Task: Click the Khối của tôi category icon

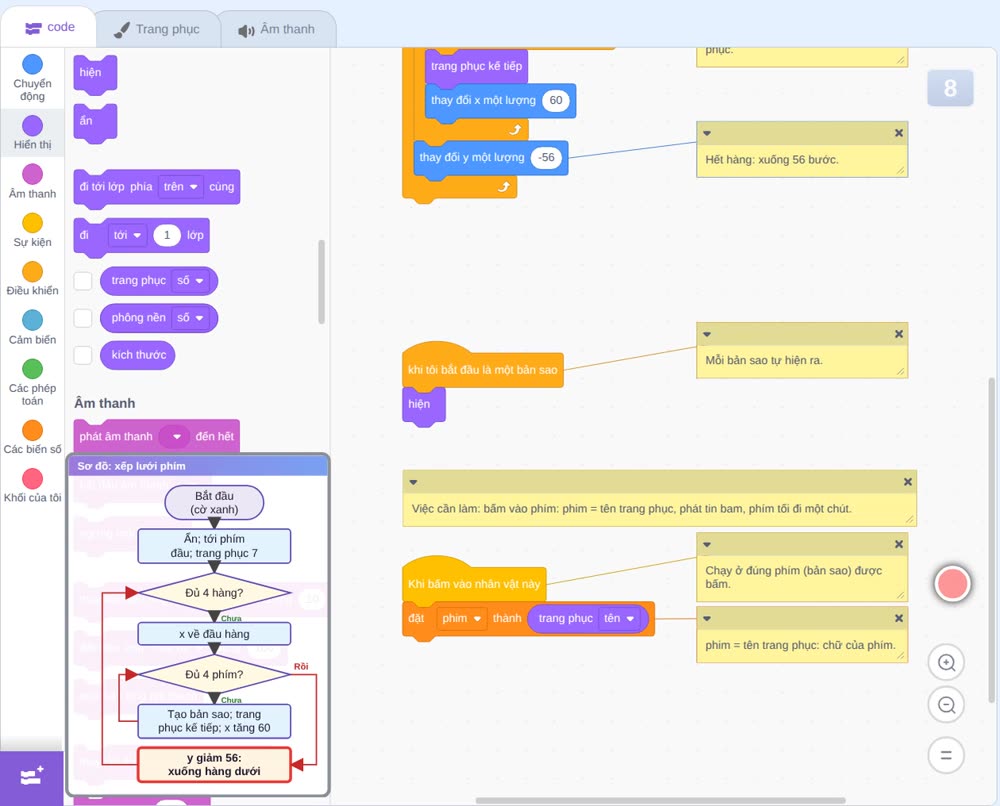Action: pos(33,478)
